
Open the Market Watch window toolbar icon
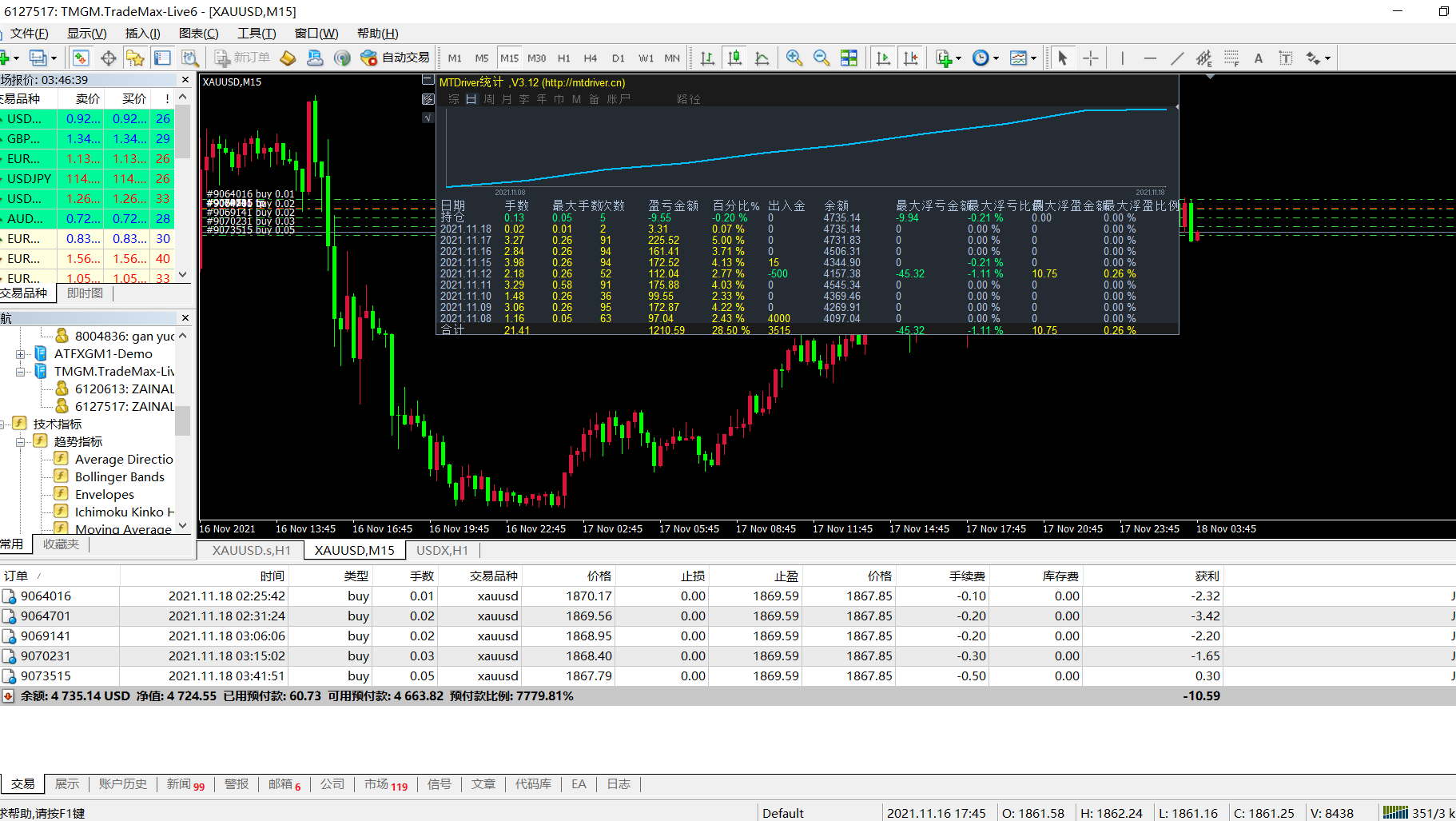pyautogui.click(x=81, y=58)
